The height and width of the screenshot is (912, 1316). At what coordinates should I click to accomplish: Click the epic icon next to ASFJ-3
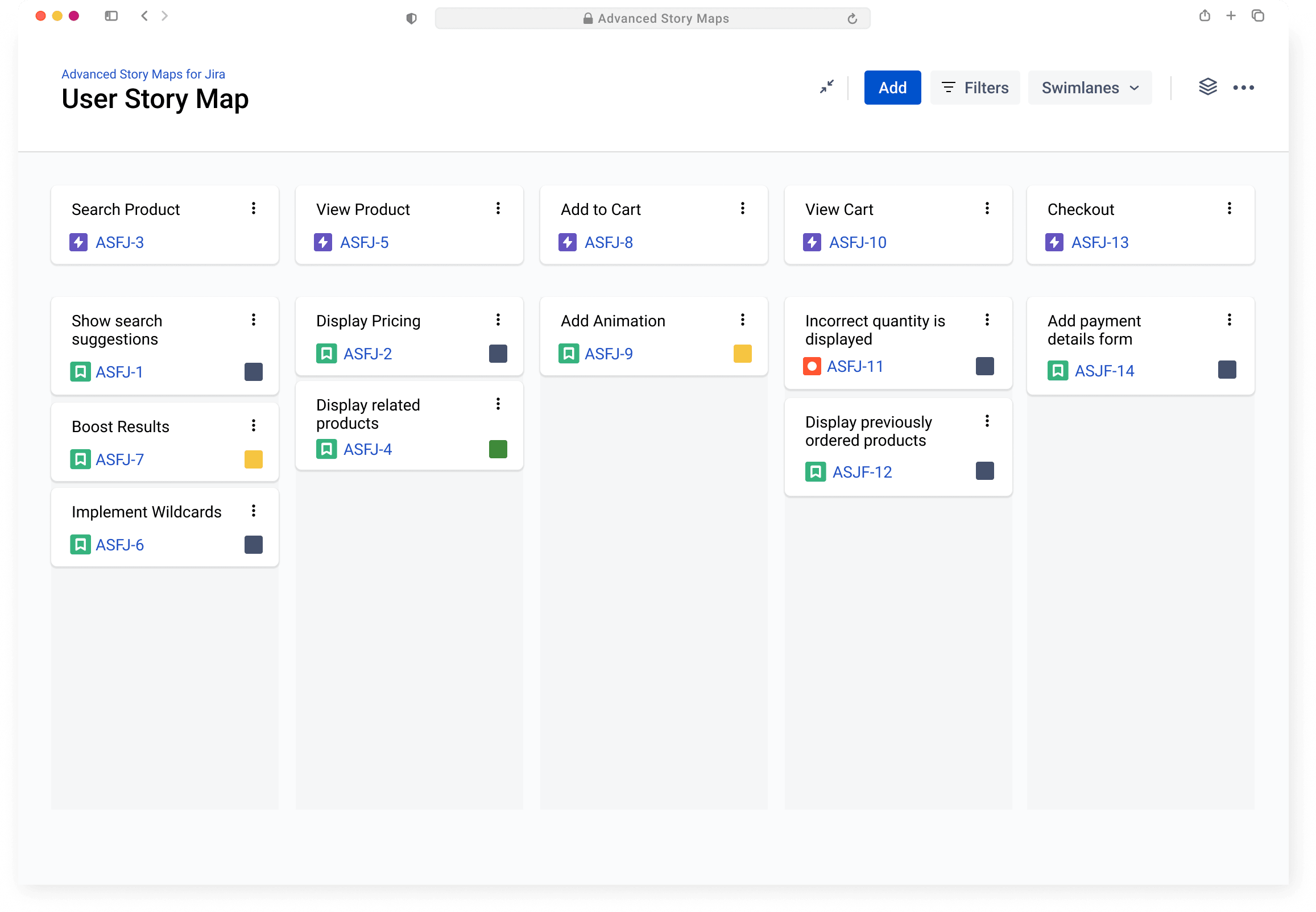tap(78, 242)
